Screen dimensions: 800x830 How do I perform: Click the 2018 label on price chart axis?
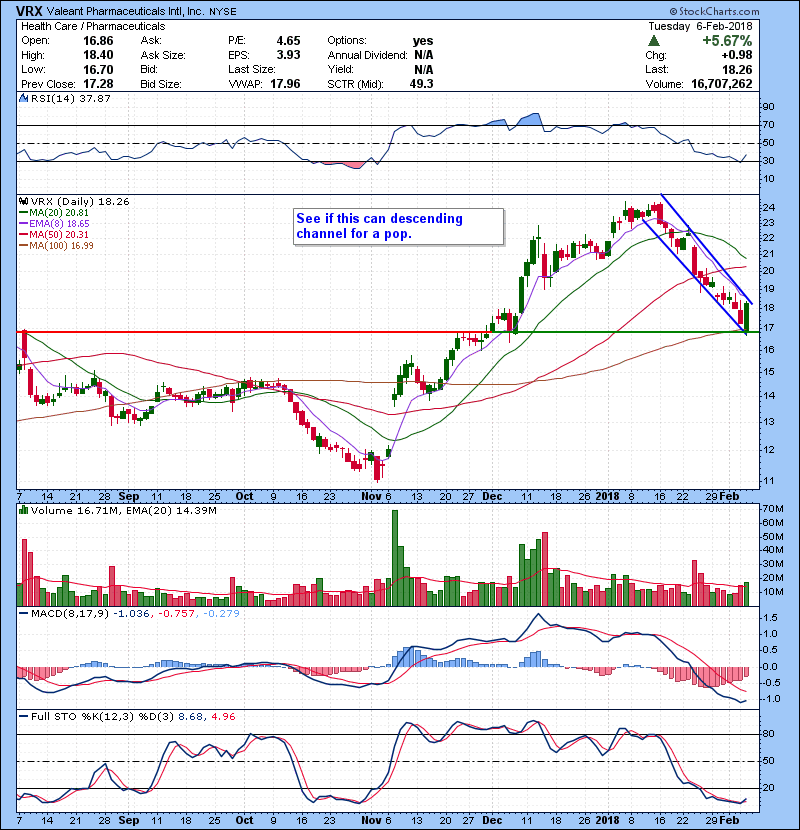(607, 497)
